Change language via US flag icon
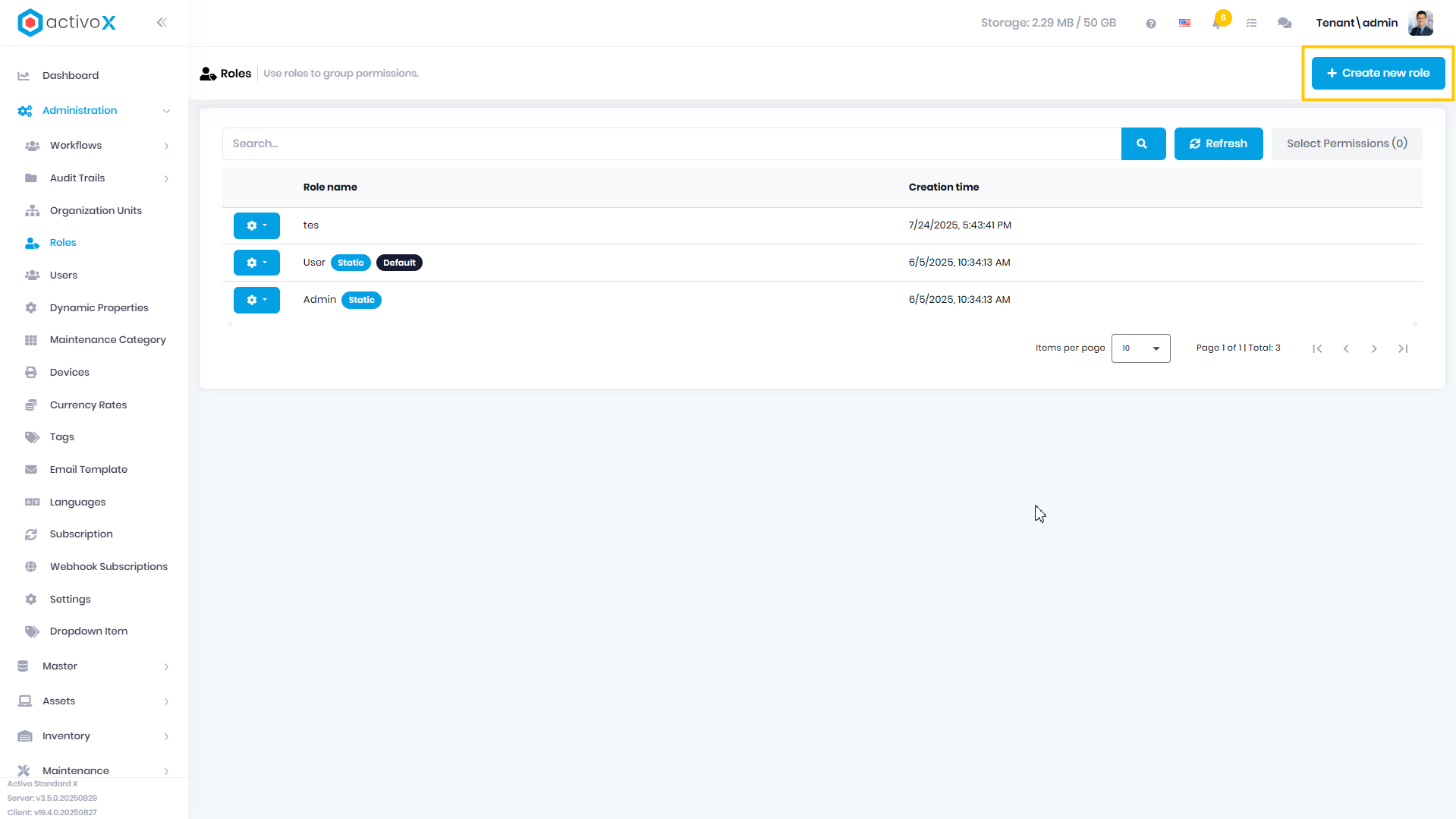 (1184, 23)
